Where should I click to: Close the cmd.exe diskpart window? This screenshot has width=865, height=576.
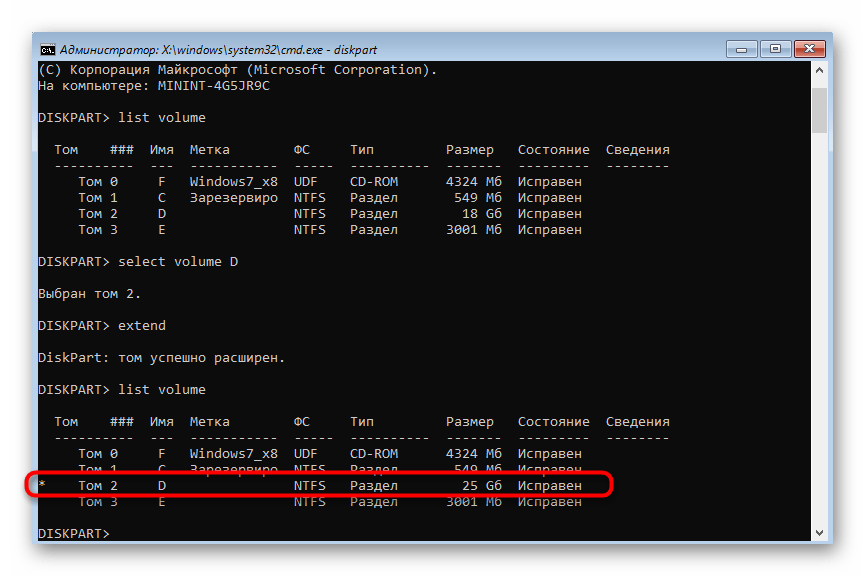(810, 47)
